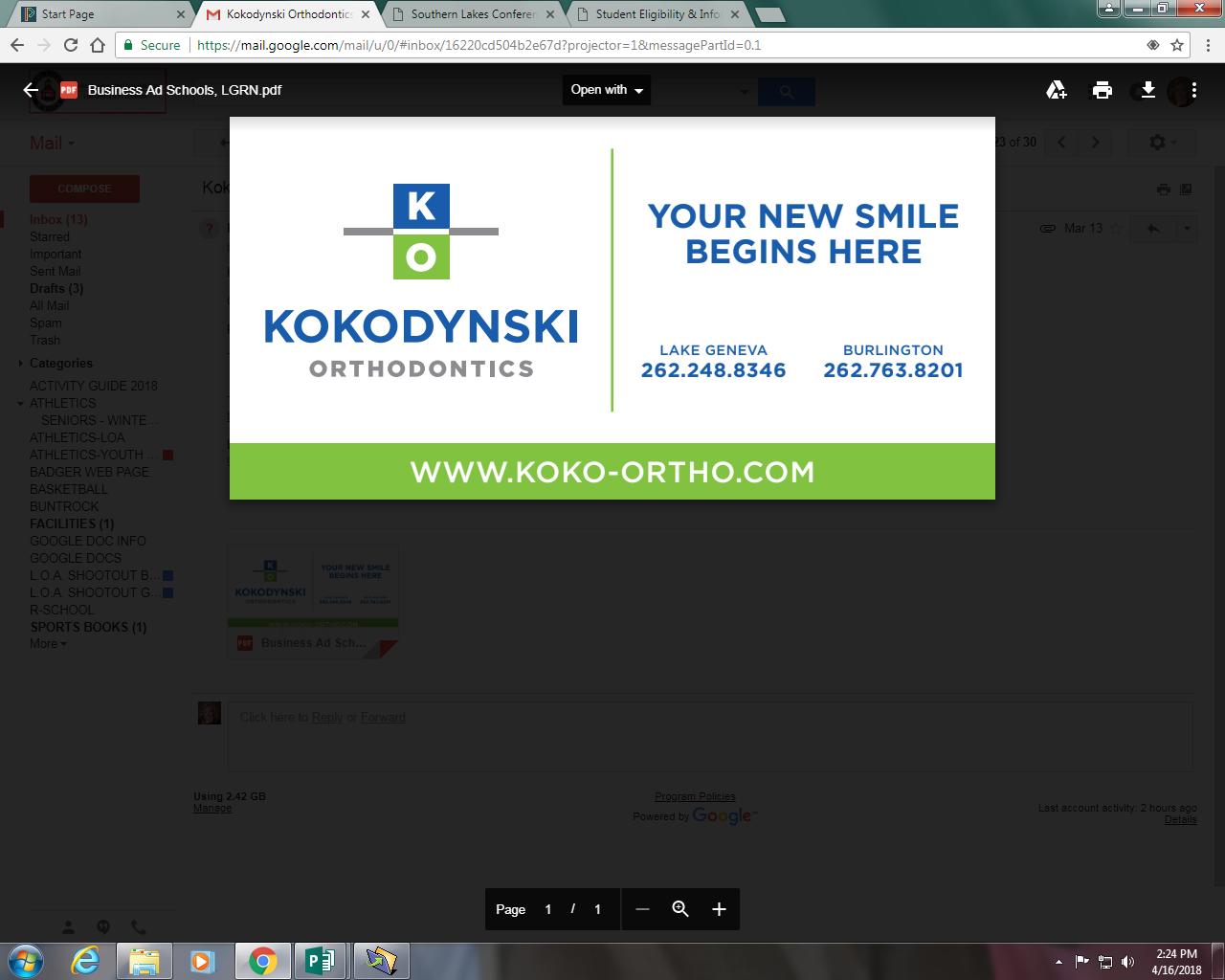Close the Start Page tab
1225x980 pixels.
(180, 14)
